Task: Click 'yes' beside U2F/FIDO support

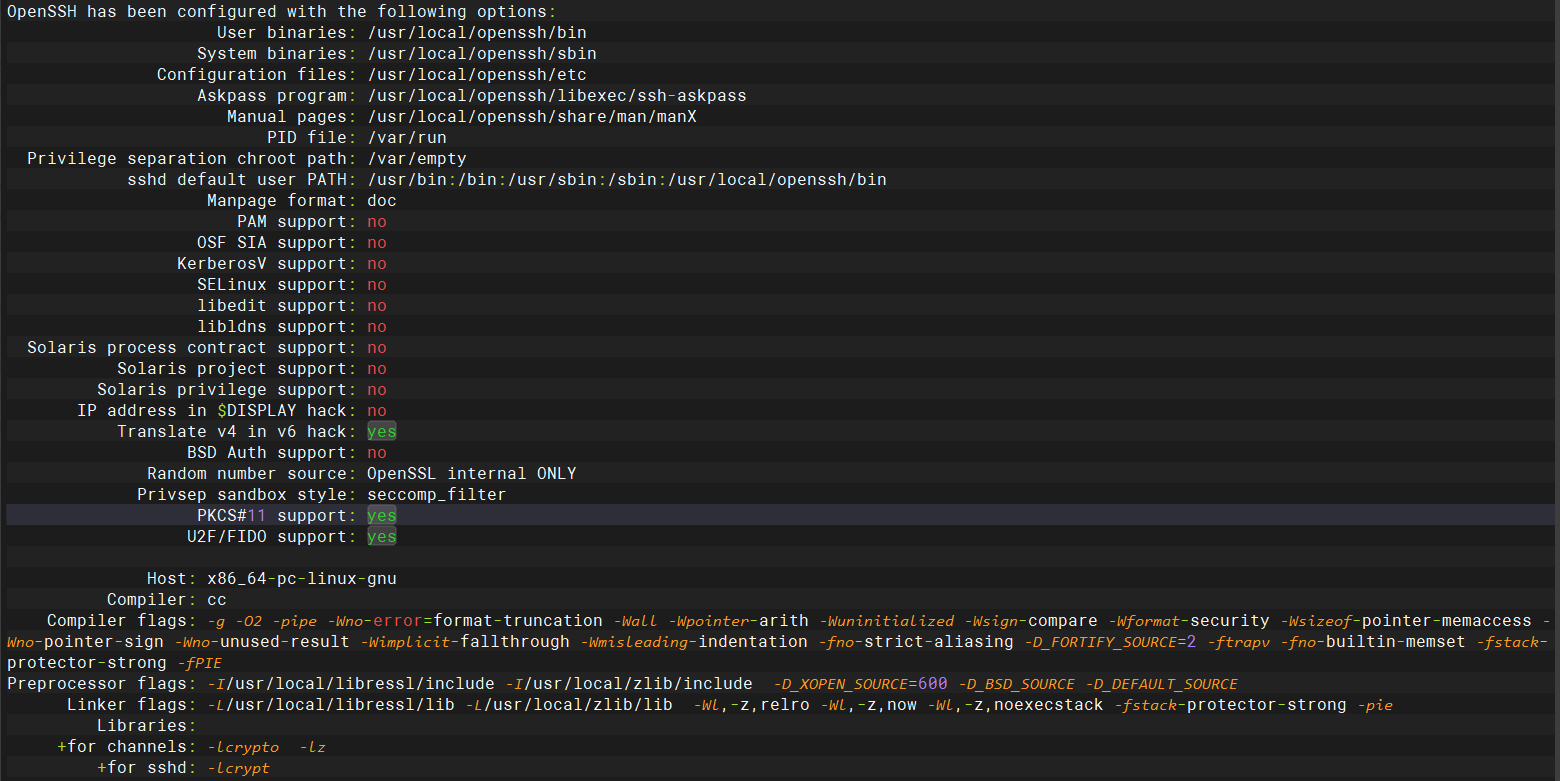Action: point(382,537)
